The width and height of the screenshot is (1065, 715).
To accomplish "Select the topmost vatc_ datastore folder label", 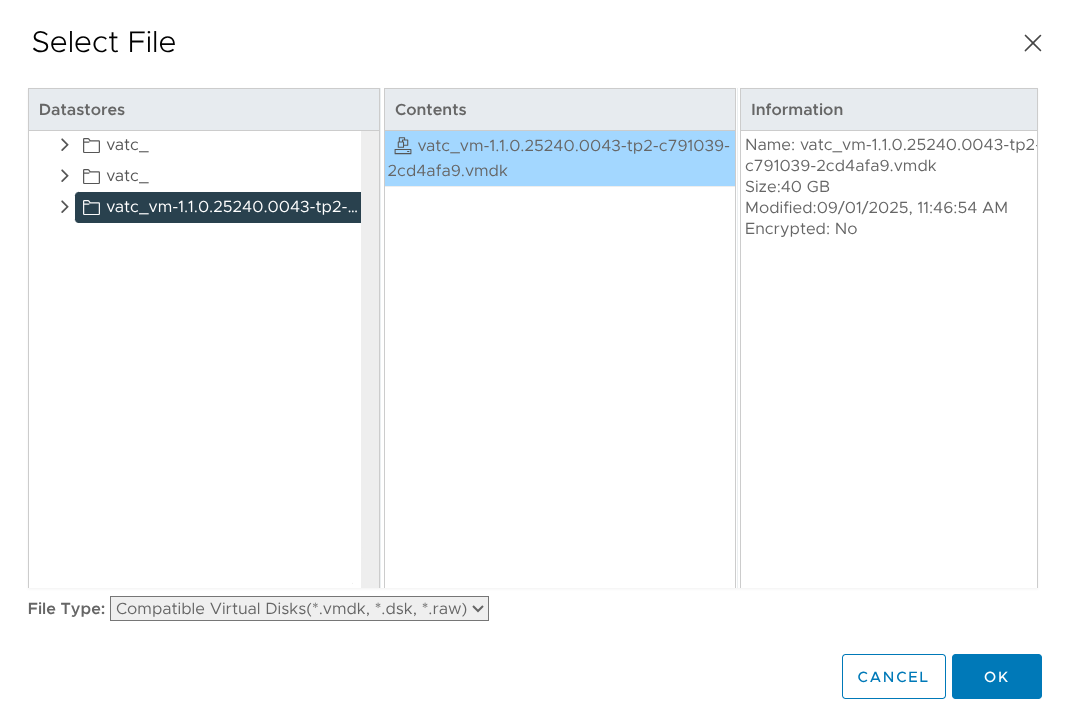I will coord(127,146).
